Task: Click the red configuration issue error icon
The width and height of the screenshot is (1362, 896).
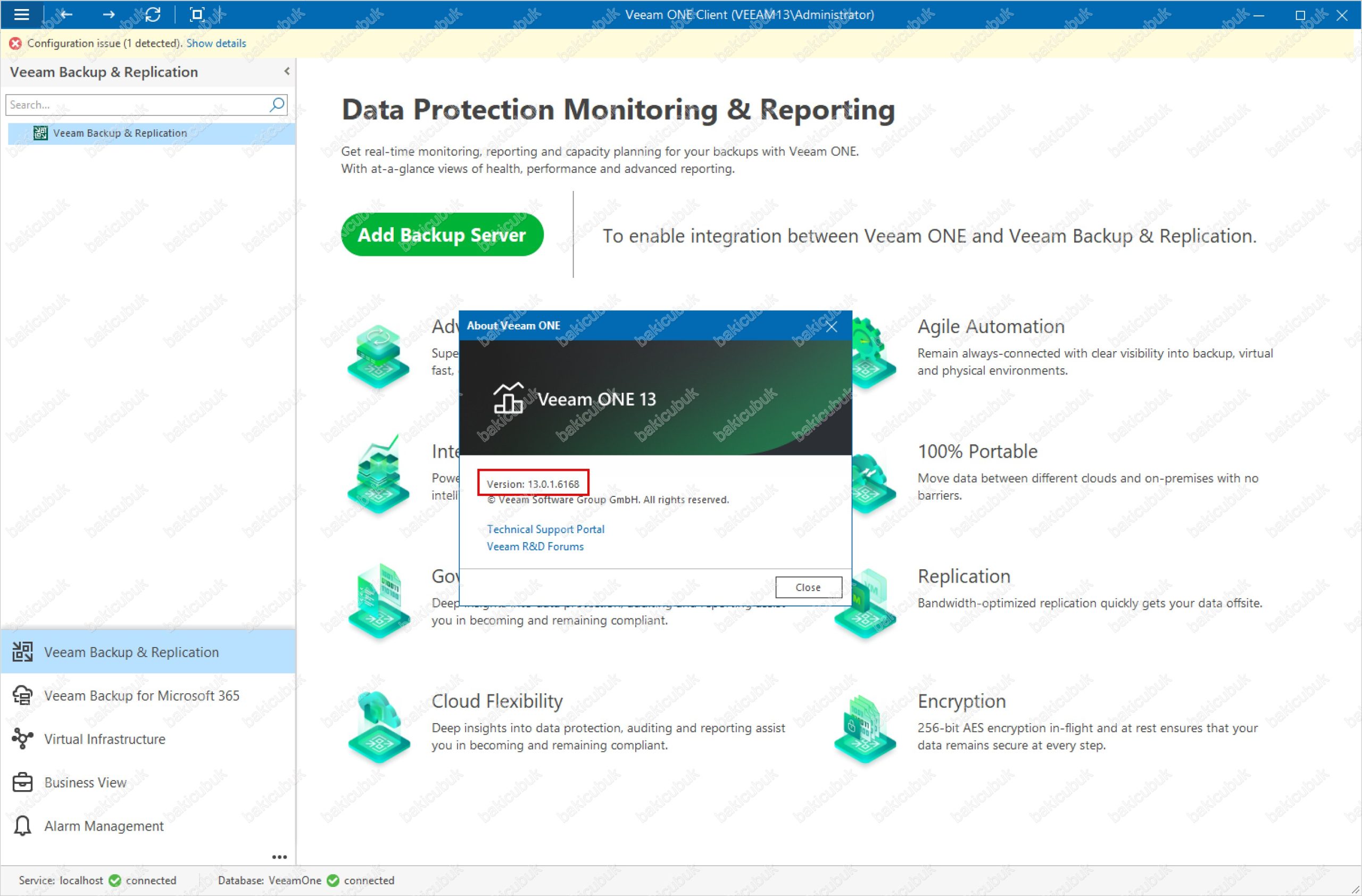Action: (x=15, y=44)
